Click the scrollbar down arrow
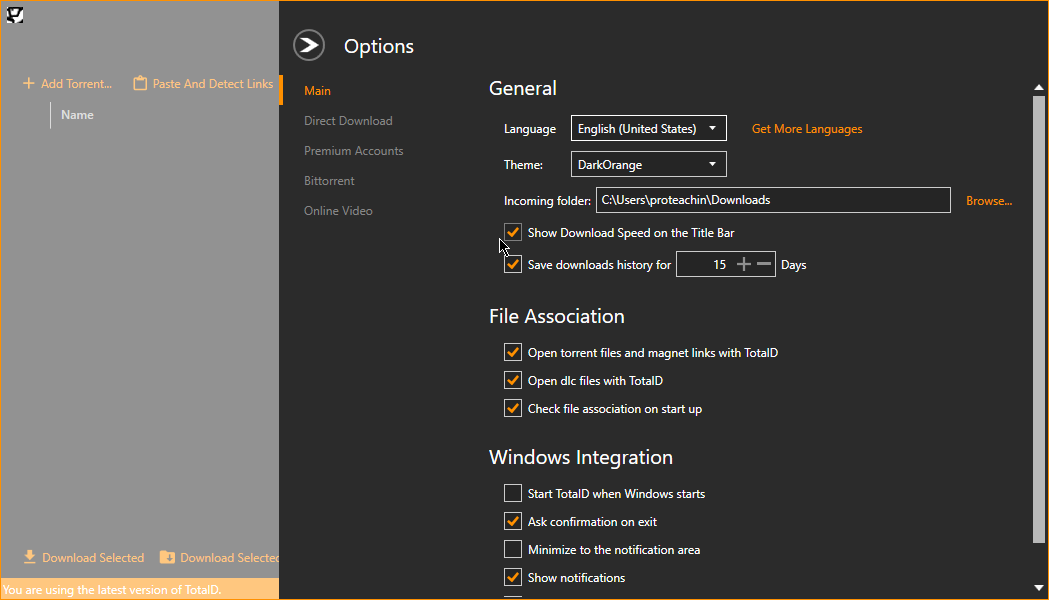The height and width of the screenshot is (600, 1049). [1038, 588]
